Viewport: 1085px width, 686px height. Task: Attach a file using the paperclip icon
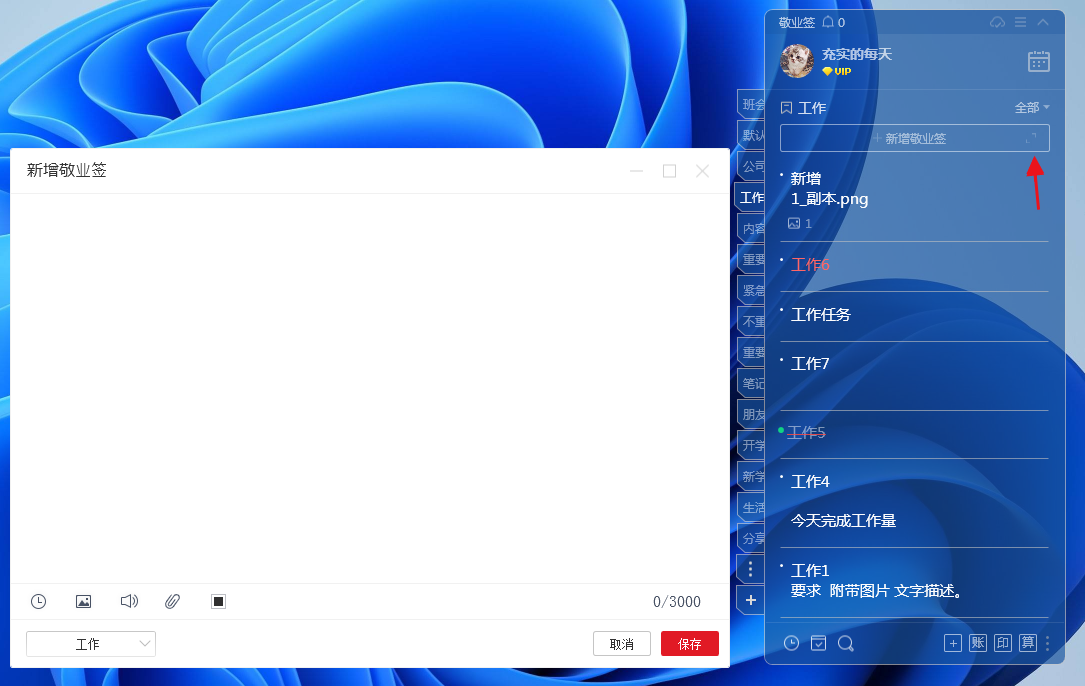pyautogui.click(x=173, y=602)
